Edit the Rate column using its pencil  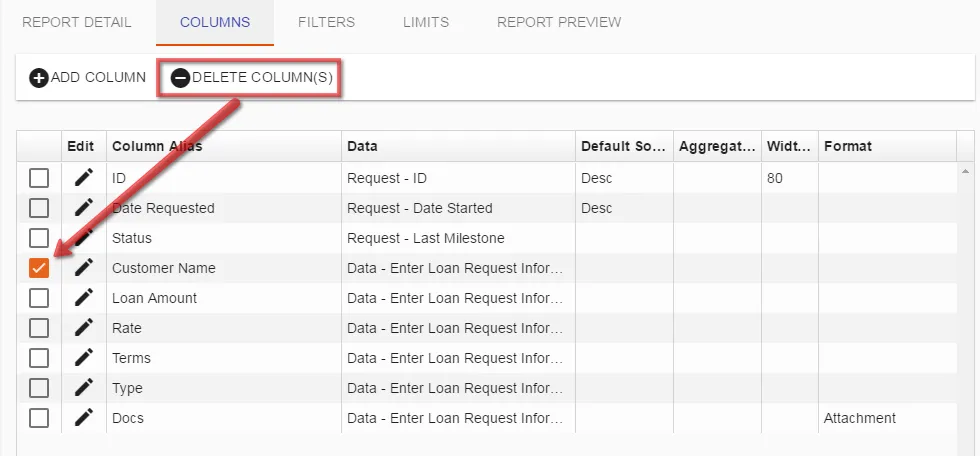(x=83, y=328)
